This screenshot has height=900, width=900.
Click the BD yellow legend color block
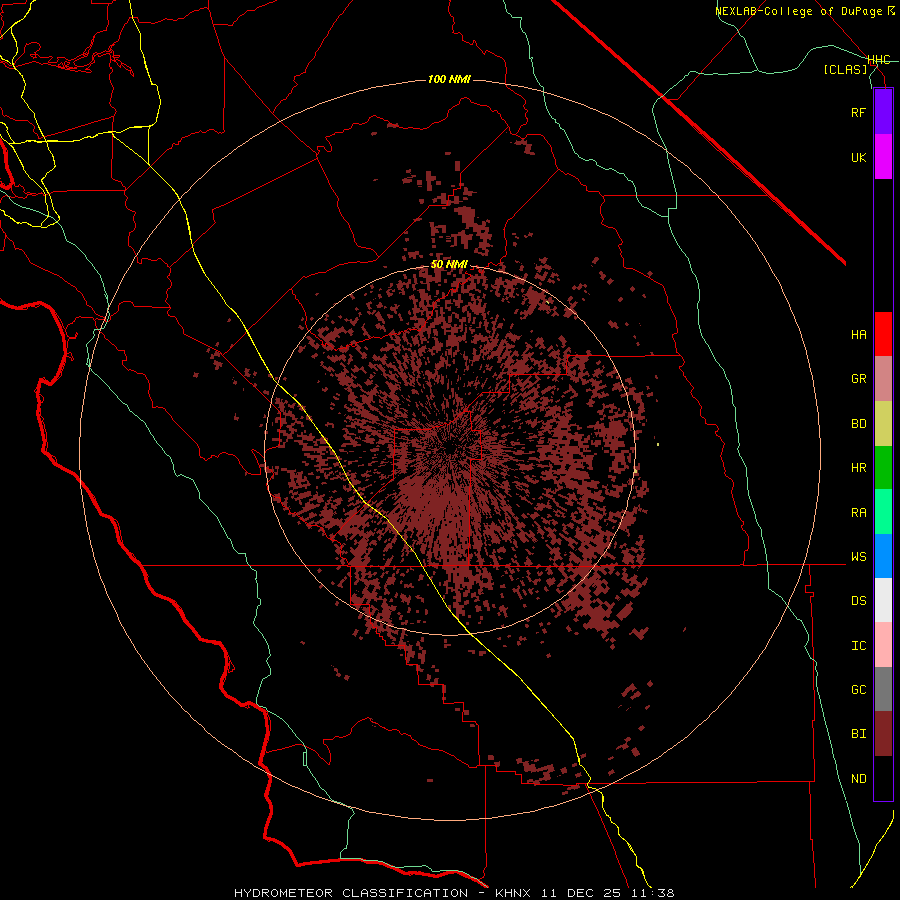883,424
